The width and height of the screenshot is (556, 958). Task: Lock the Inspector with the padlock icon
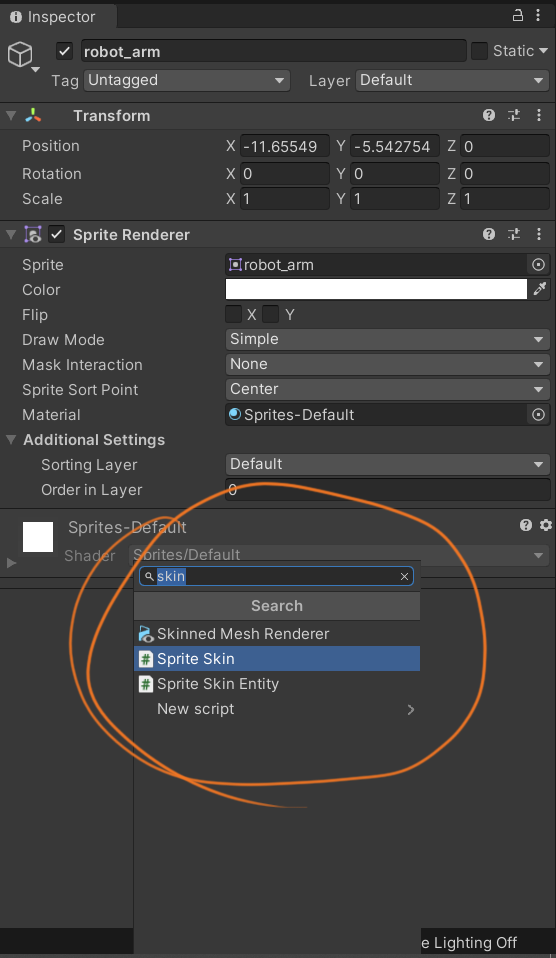(x=518, y=16)
